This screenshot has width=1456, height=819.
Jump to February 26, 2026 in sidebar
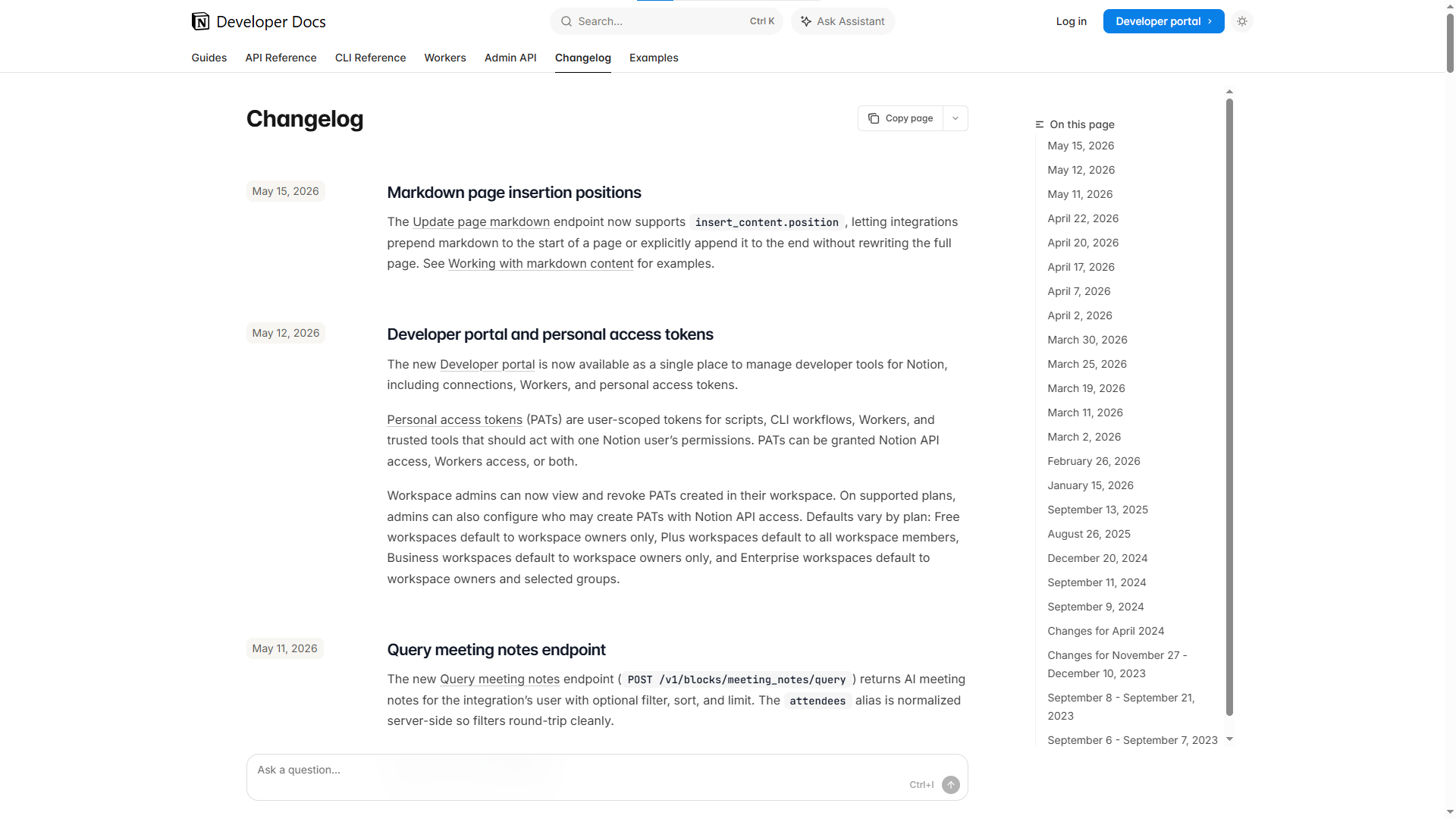point(1094,461)
